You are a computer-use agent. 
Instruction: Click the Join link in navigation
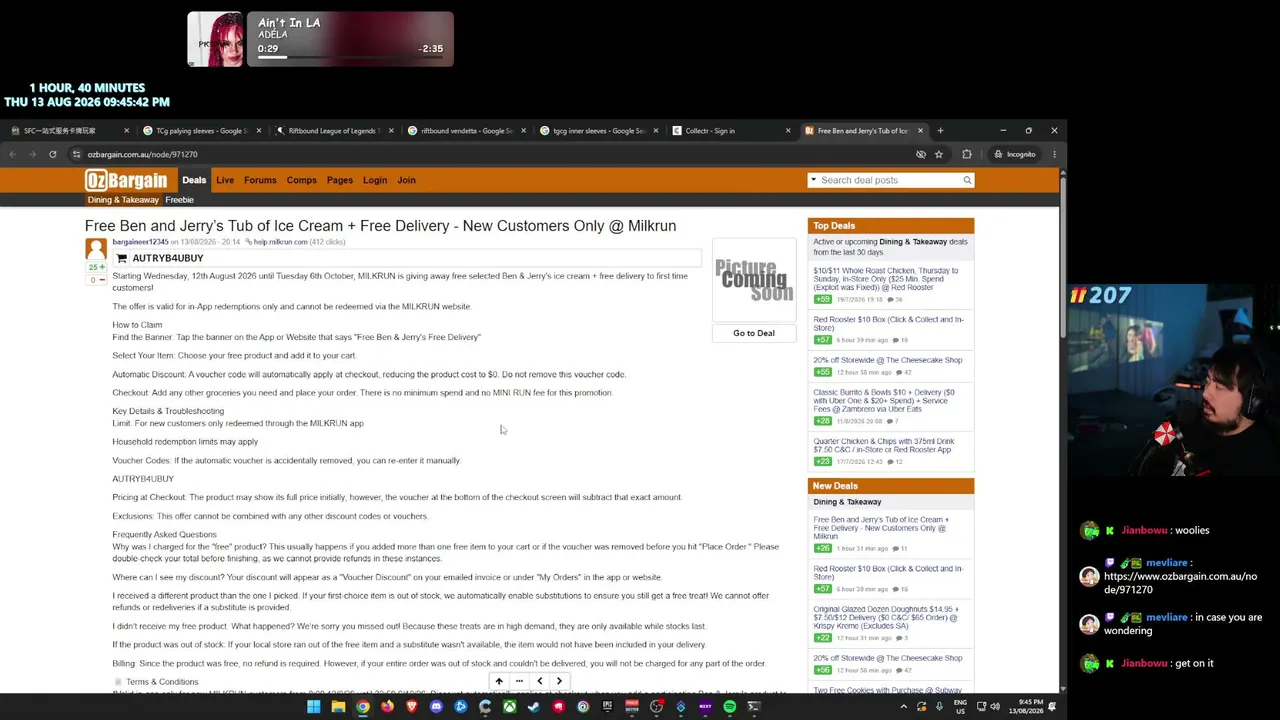[406, 180]
